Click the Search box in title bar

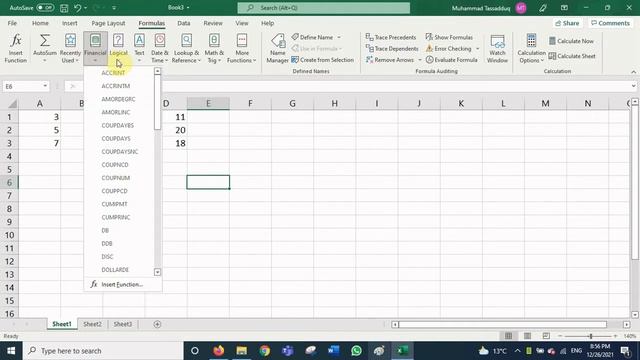pyautogui.click(x=324, y=8)
